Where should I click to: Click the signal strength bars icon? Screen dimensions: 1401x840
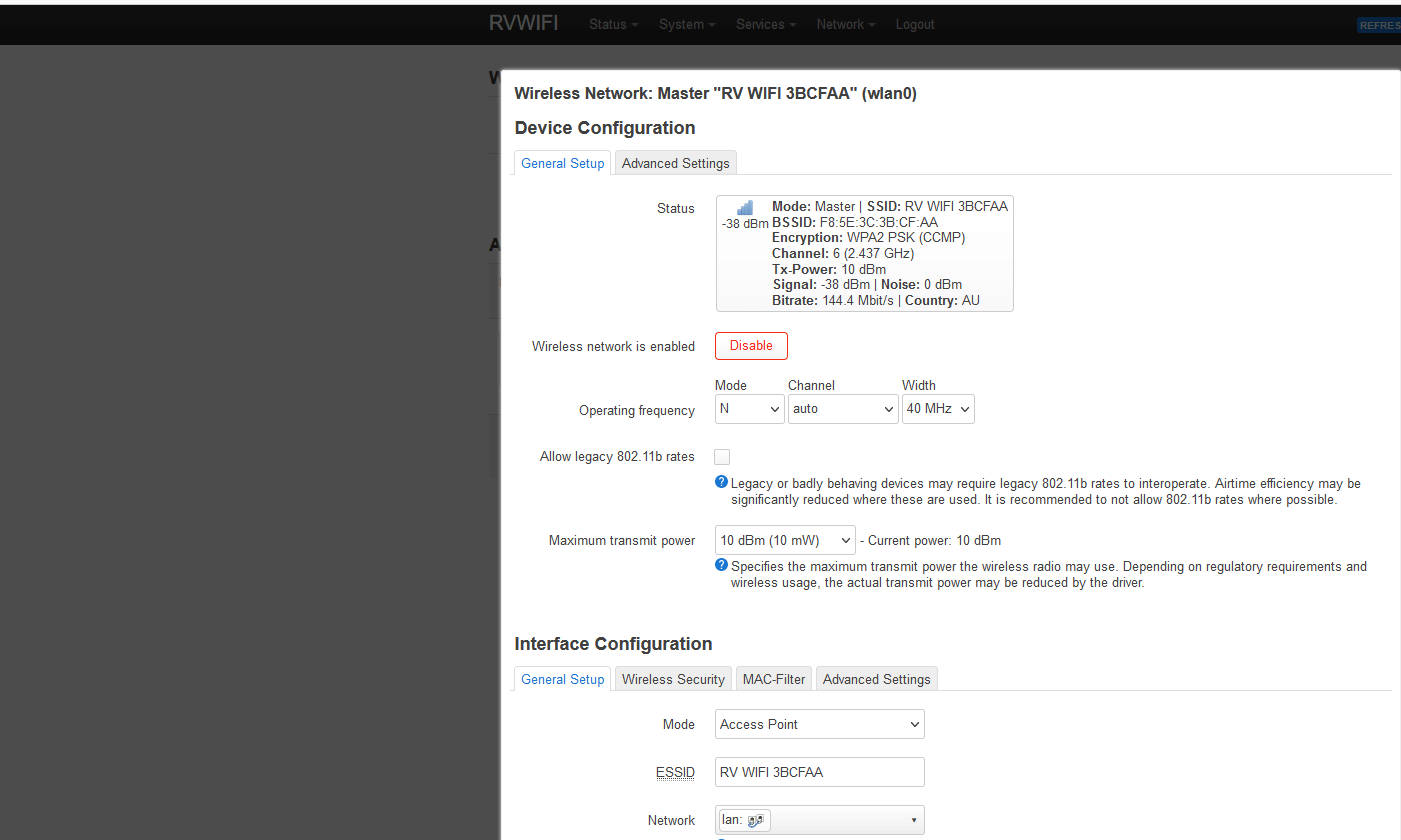coord(745,208)
